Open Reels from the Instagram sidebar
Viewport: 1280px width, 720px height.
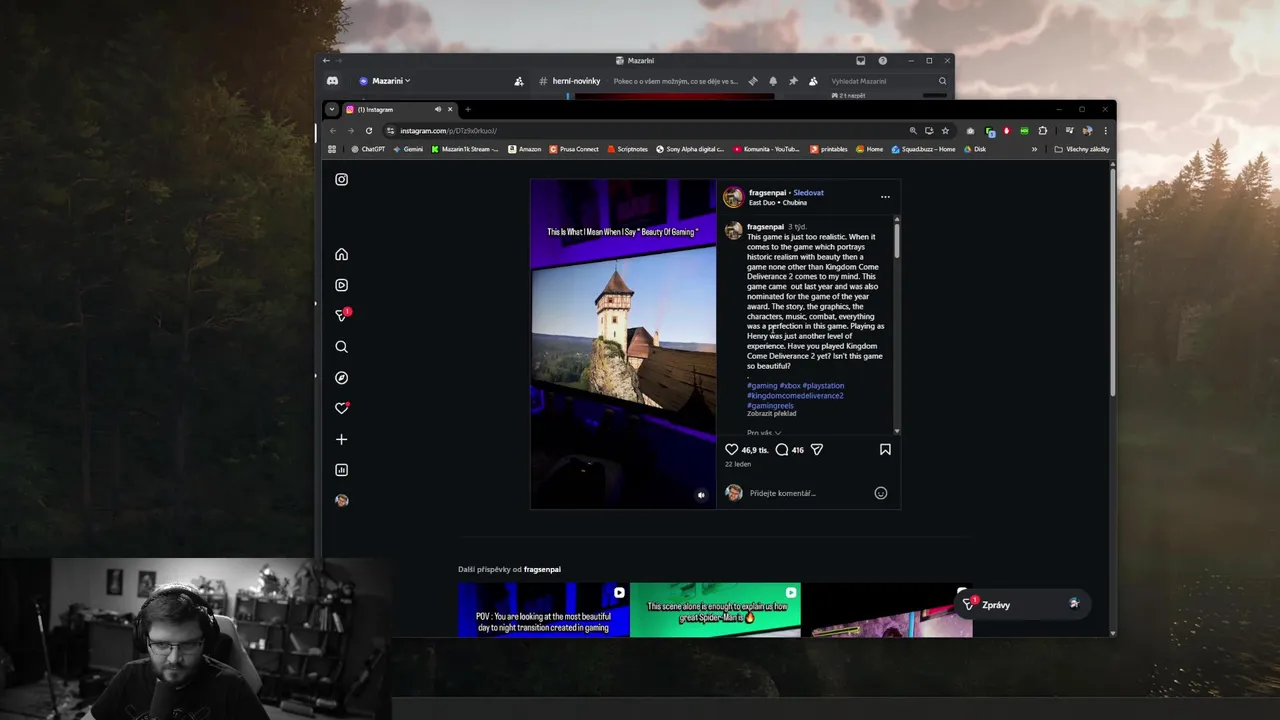click(341, 285)
